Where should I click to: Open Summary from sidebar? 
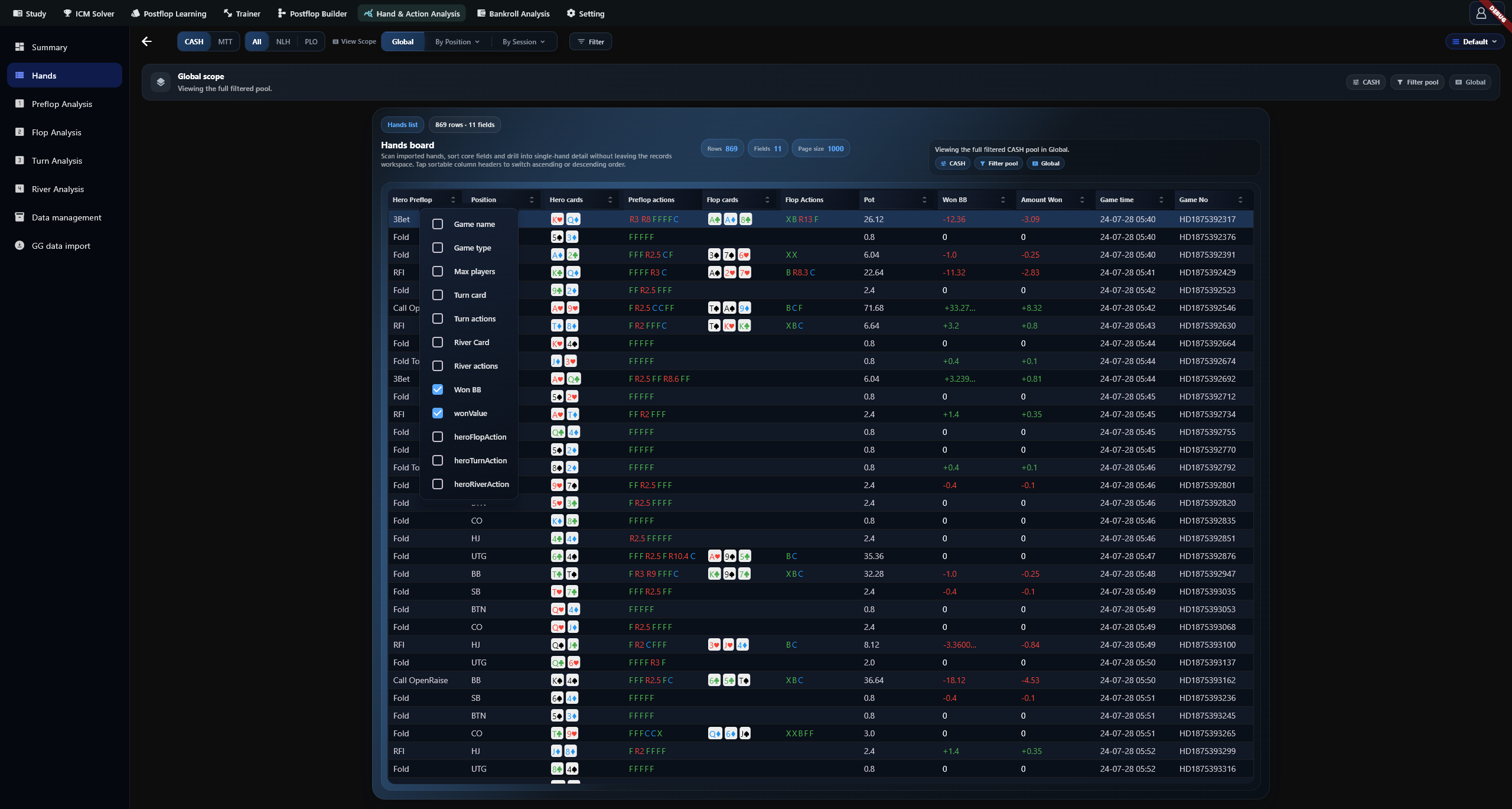64,47
